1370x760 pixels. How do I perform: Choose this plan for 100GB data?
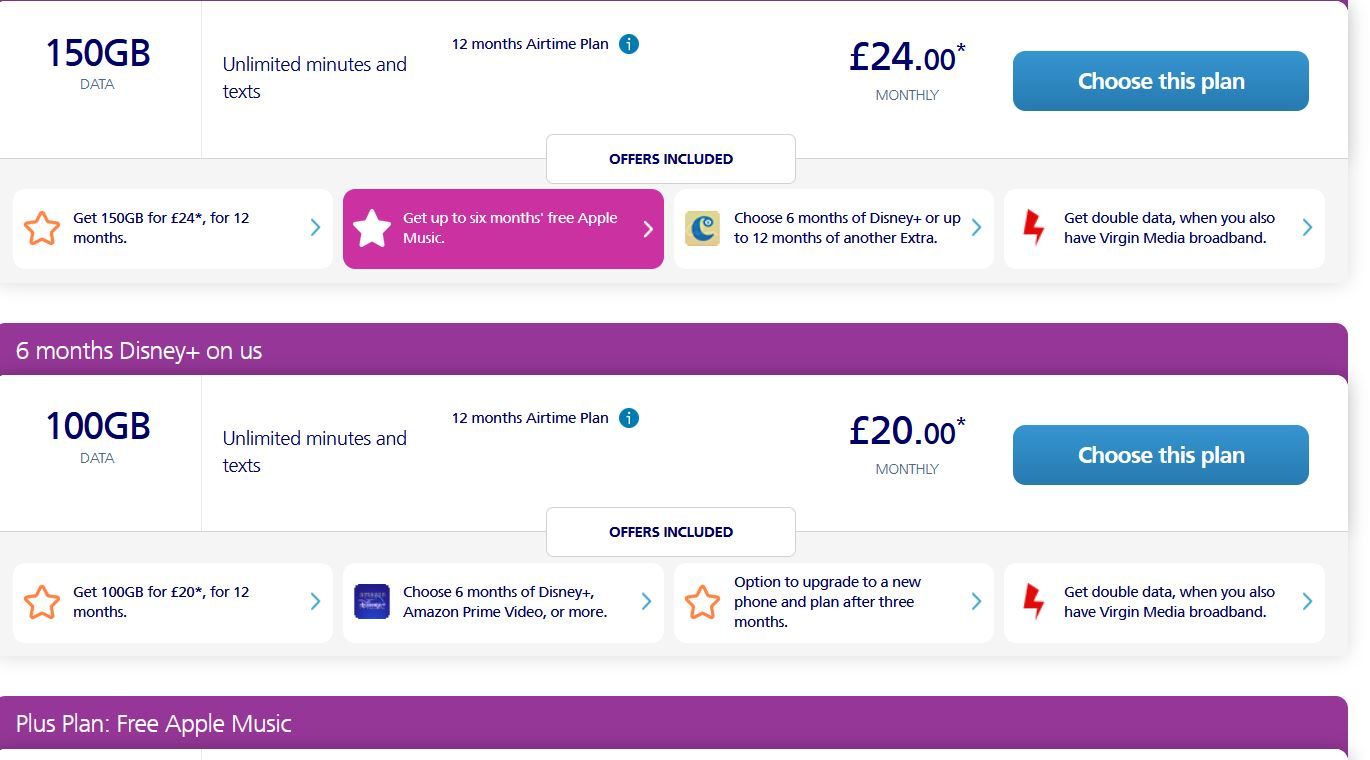[x=1160, y=455]
